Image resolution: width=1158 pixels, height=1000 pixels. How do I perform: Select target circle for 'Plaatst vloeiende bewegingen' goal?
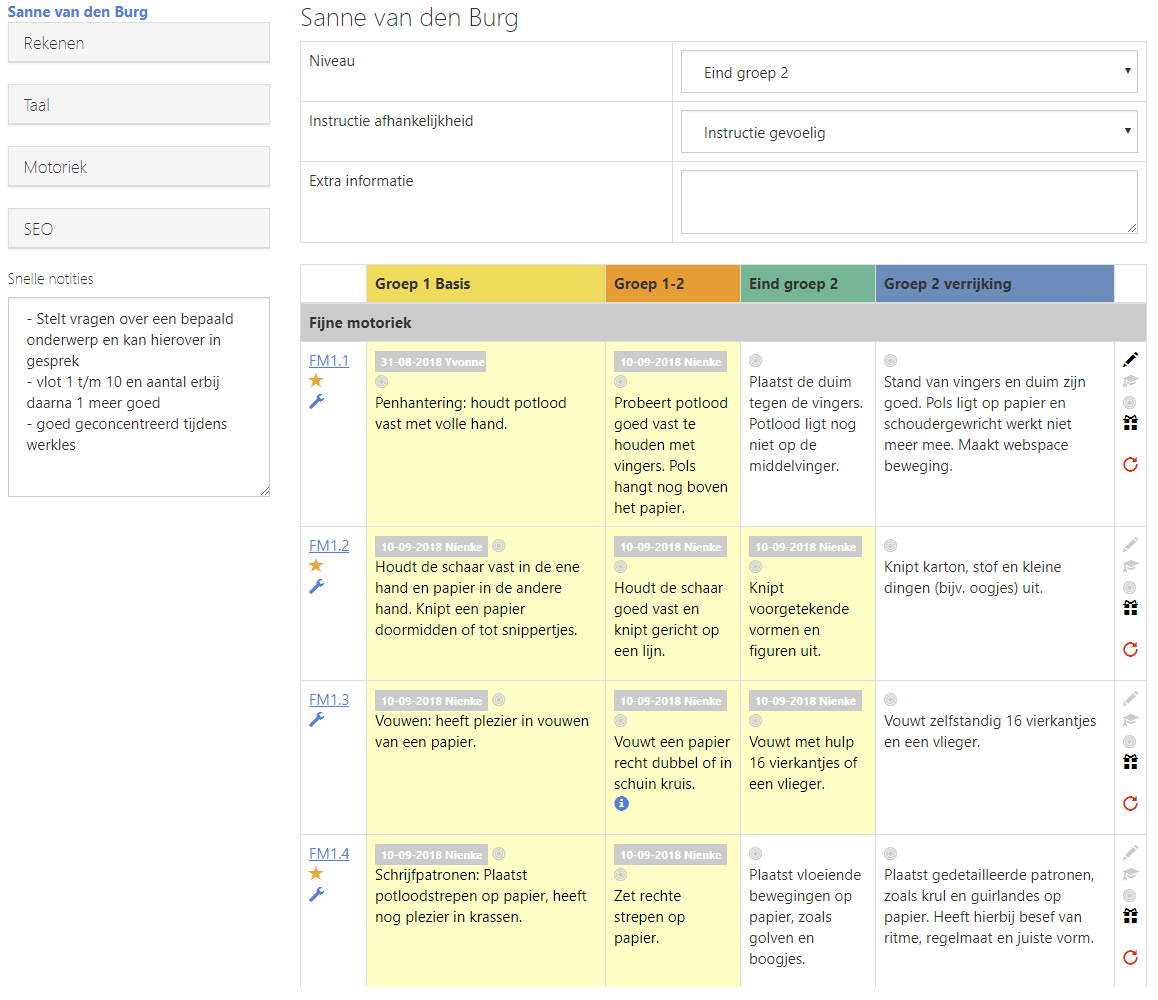755,854
